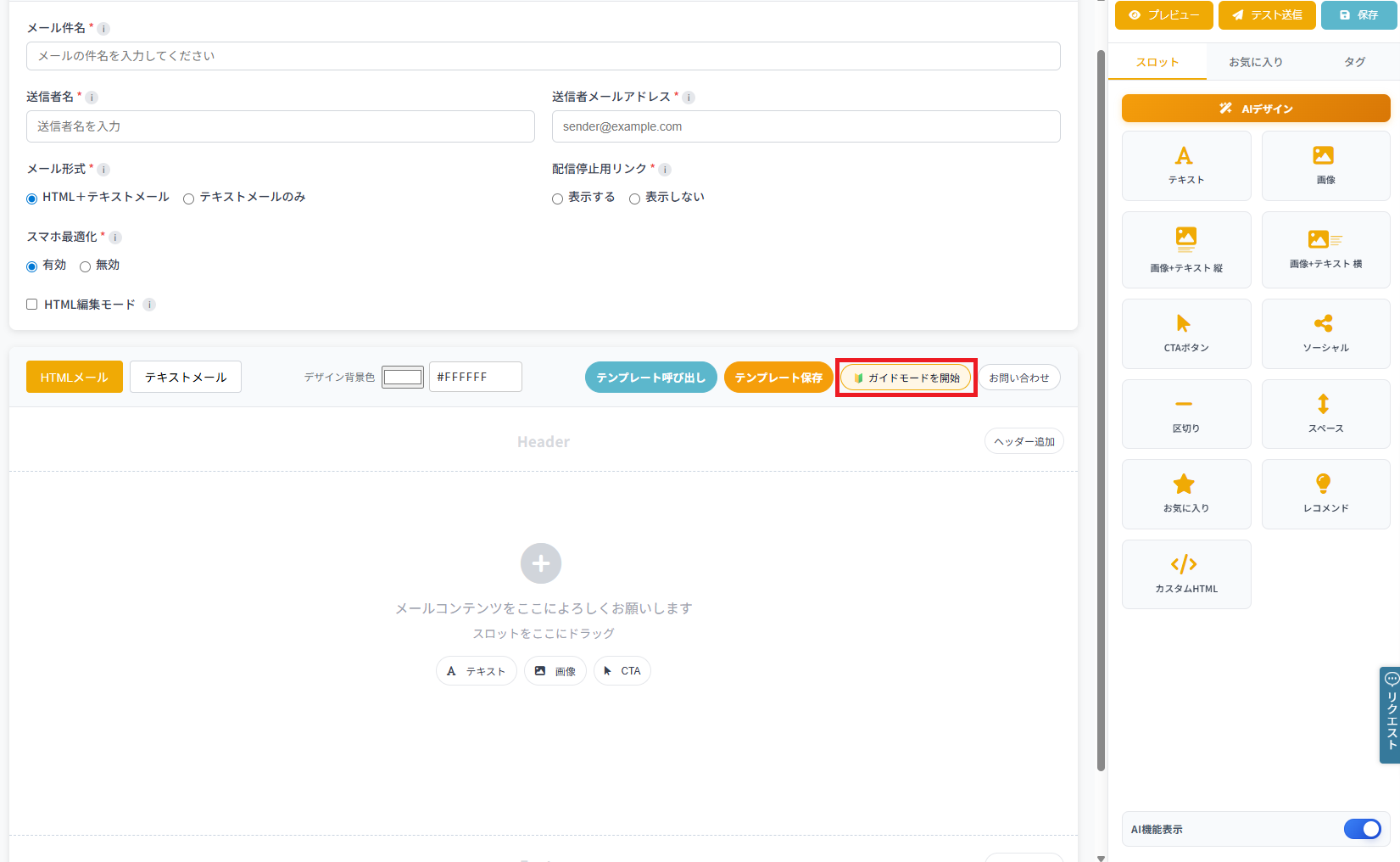
Task: Click the 画像+テキスト 横 slot icon
Action: pos(1325,249)
